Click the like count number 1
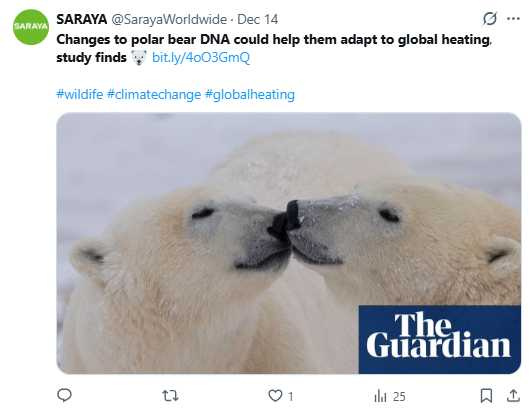The image size is (531, 414). point(291,396)
